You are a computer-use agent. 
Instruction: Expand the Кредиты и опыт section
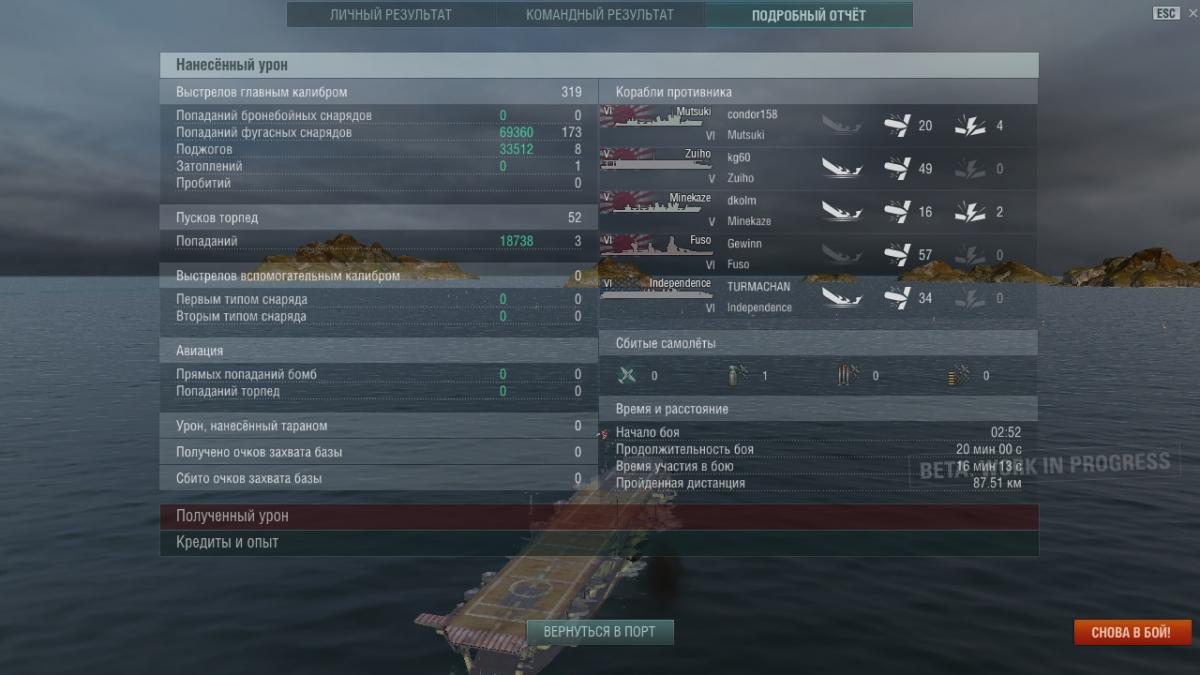[x=599, y=542]
